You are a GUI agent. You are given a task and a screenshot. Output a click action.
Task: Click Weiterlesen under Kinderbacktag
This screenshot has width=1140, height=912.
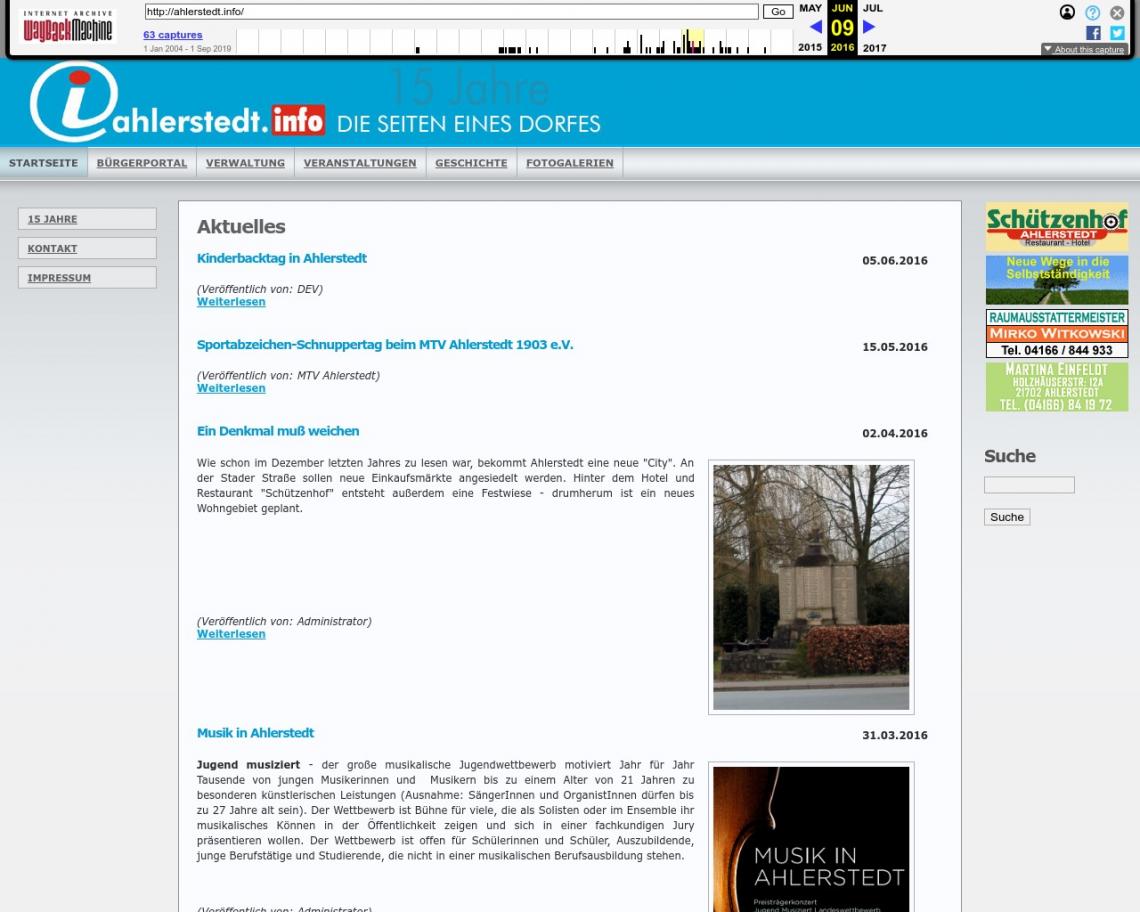click(x=231, y=302)
